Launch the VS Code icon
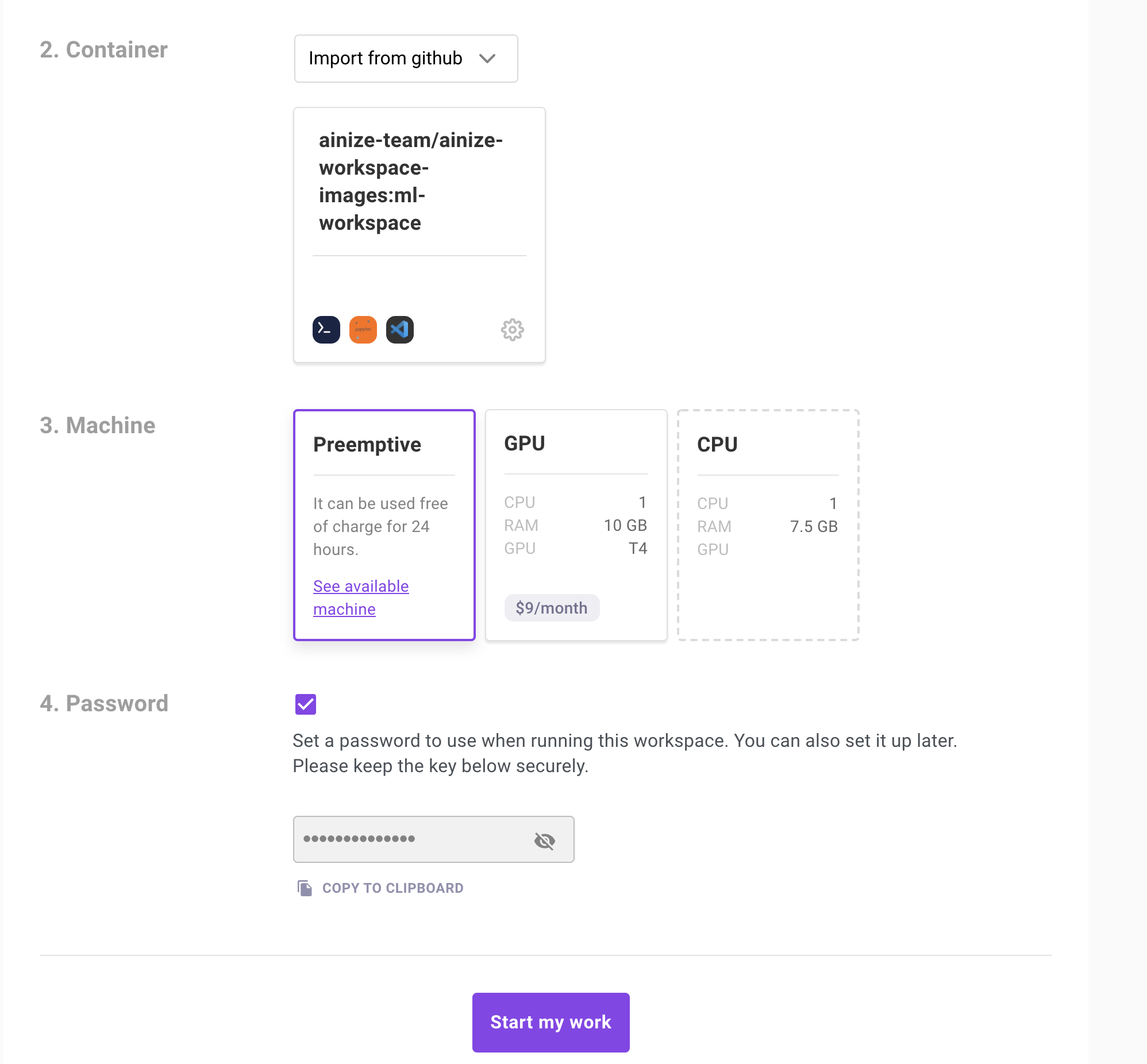The height and width of the screenshot is (1064, 1147). pos(400,329)
